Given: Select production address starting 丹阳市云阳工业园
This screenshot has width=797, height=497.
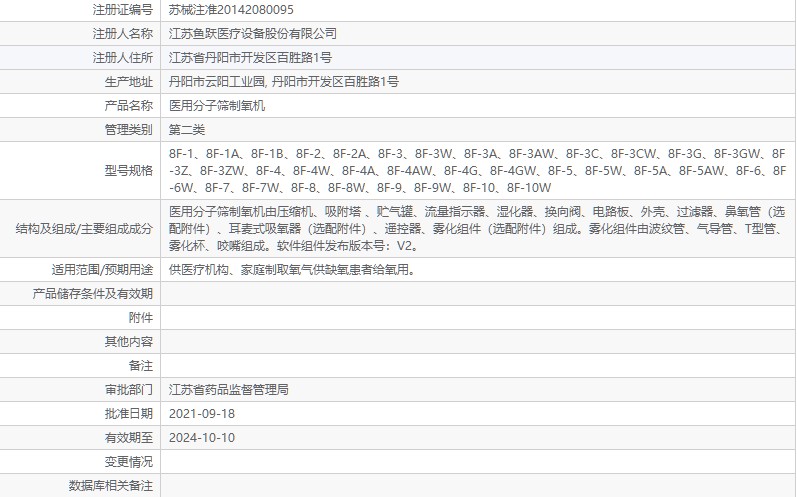Looking at the screenshot, I should pyautogui.click(x=284, y=81).
